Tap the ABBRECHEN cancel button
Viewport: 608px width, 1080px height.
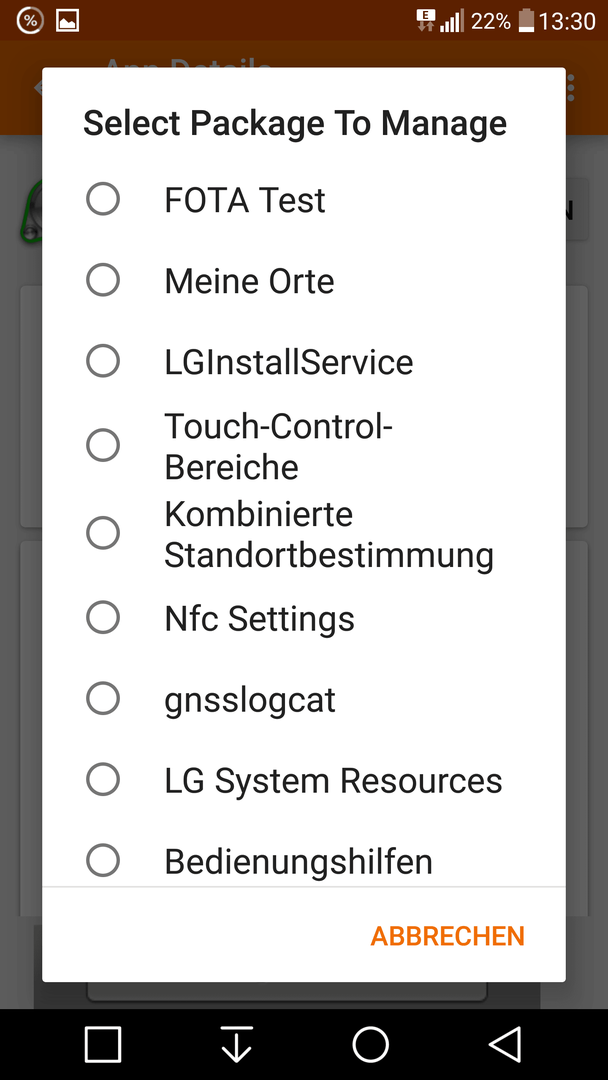point(448,936)
